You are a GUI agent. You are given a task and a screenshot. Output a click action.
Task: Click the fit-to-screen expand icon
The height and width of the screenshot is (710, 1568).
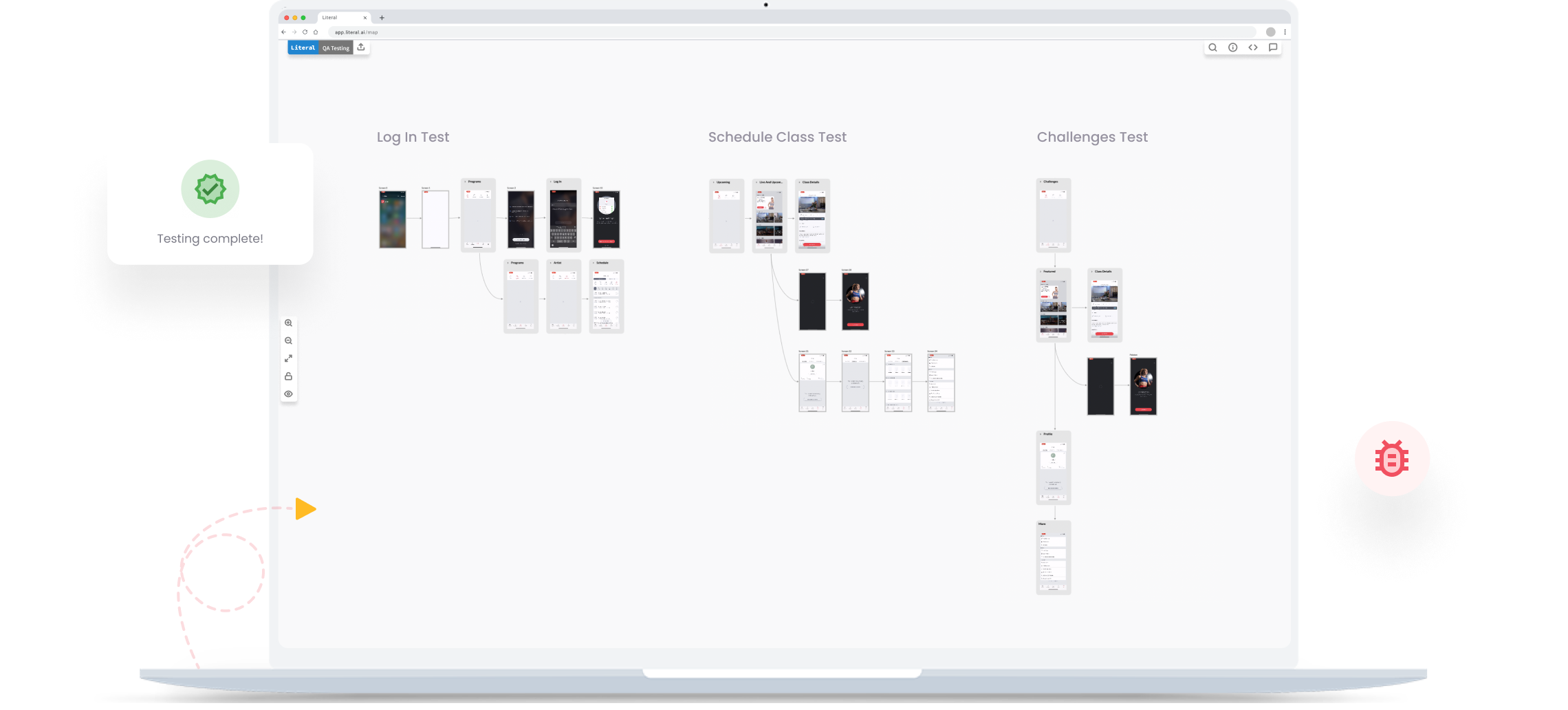(x=289, y=358)
